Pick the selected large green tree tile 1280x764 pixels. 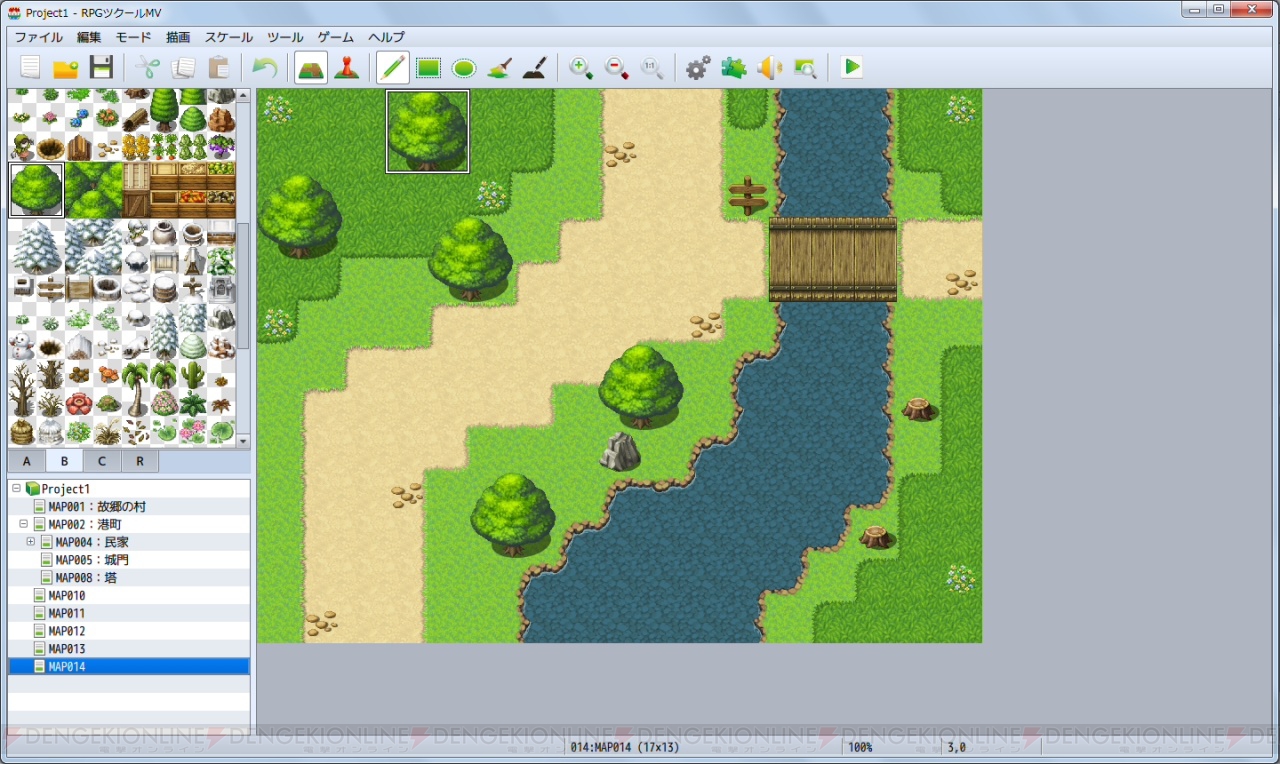click(36, 190)
